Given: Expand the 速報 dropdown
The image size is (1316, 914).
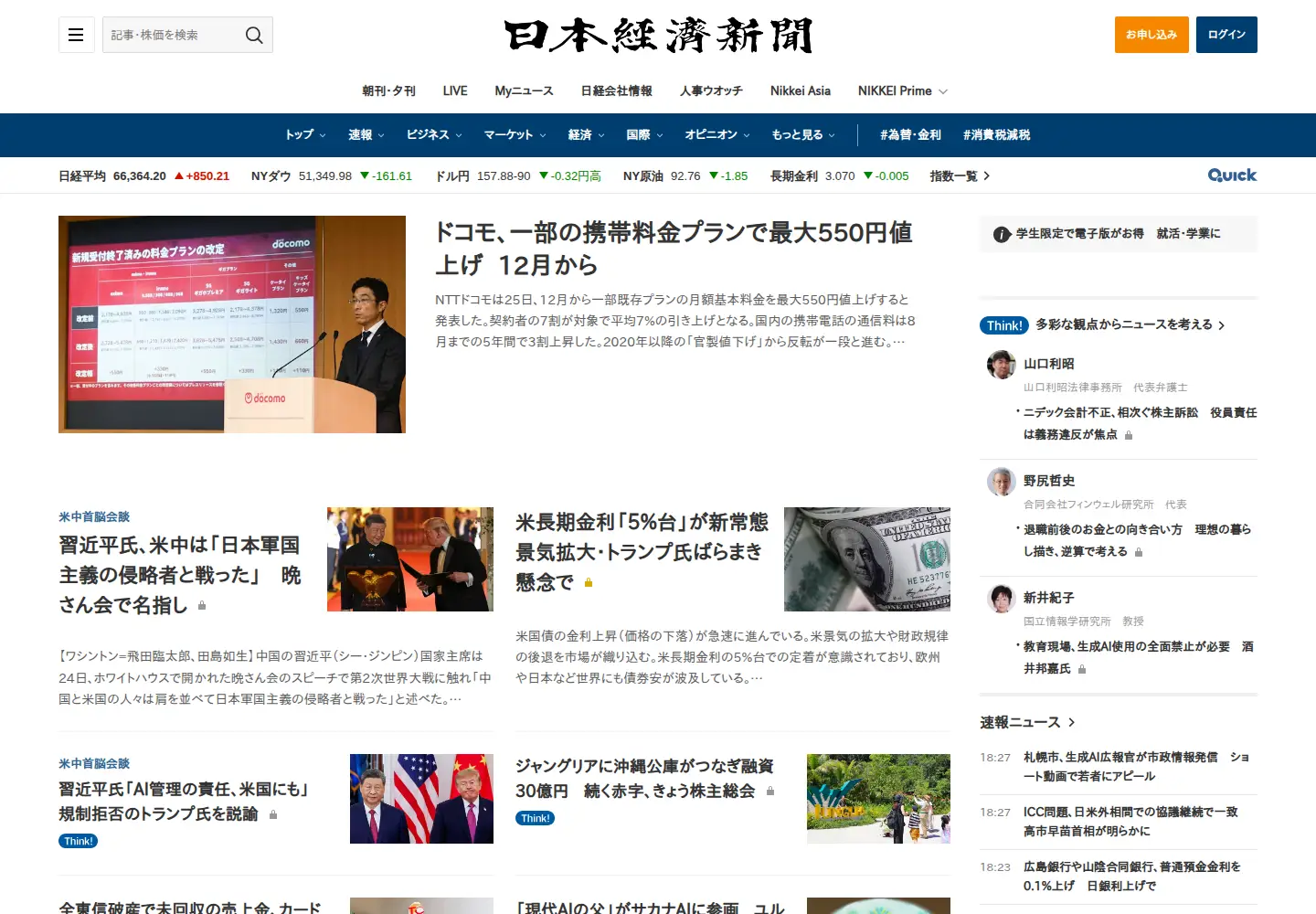Looking at the screenshot, I should pyautogui.click(x=366, y=134).
